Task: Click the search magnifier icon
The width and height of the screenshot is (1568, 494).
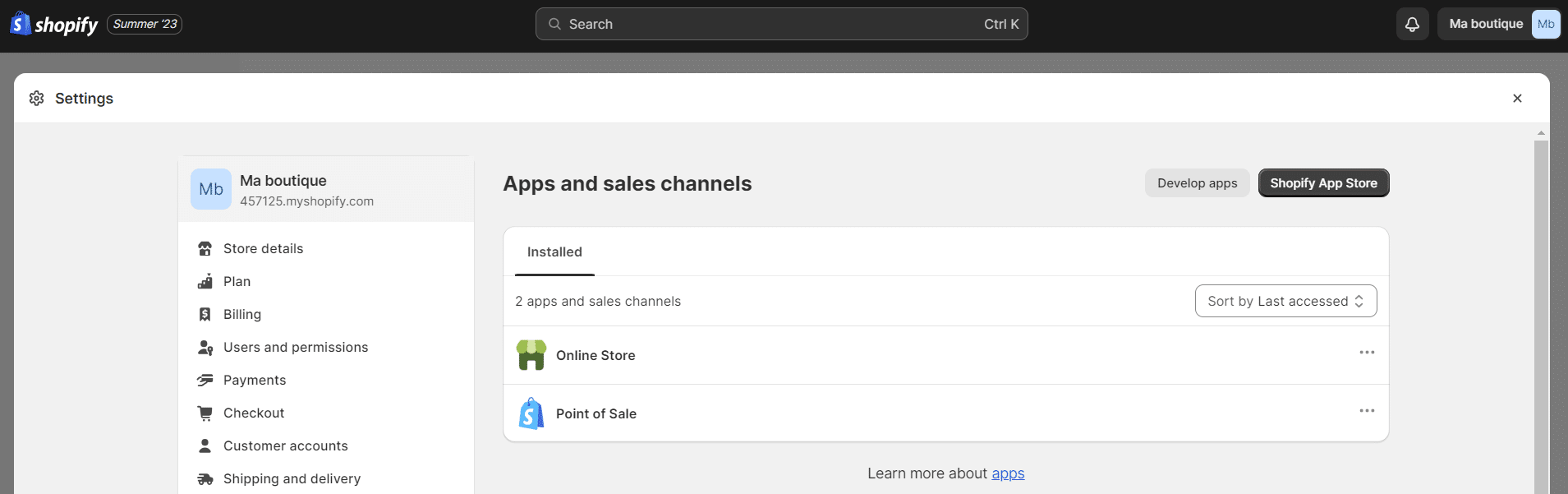Action: (554, 25)
